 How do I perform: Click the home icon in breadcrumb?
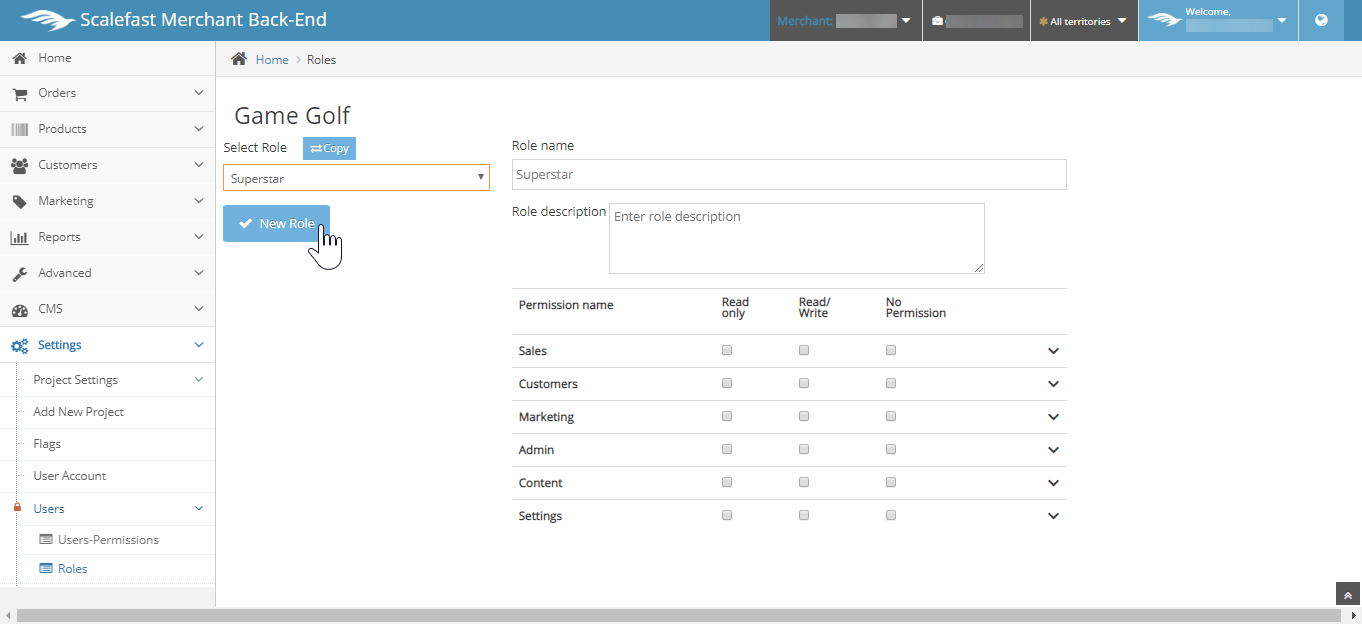point(239,59)
